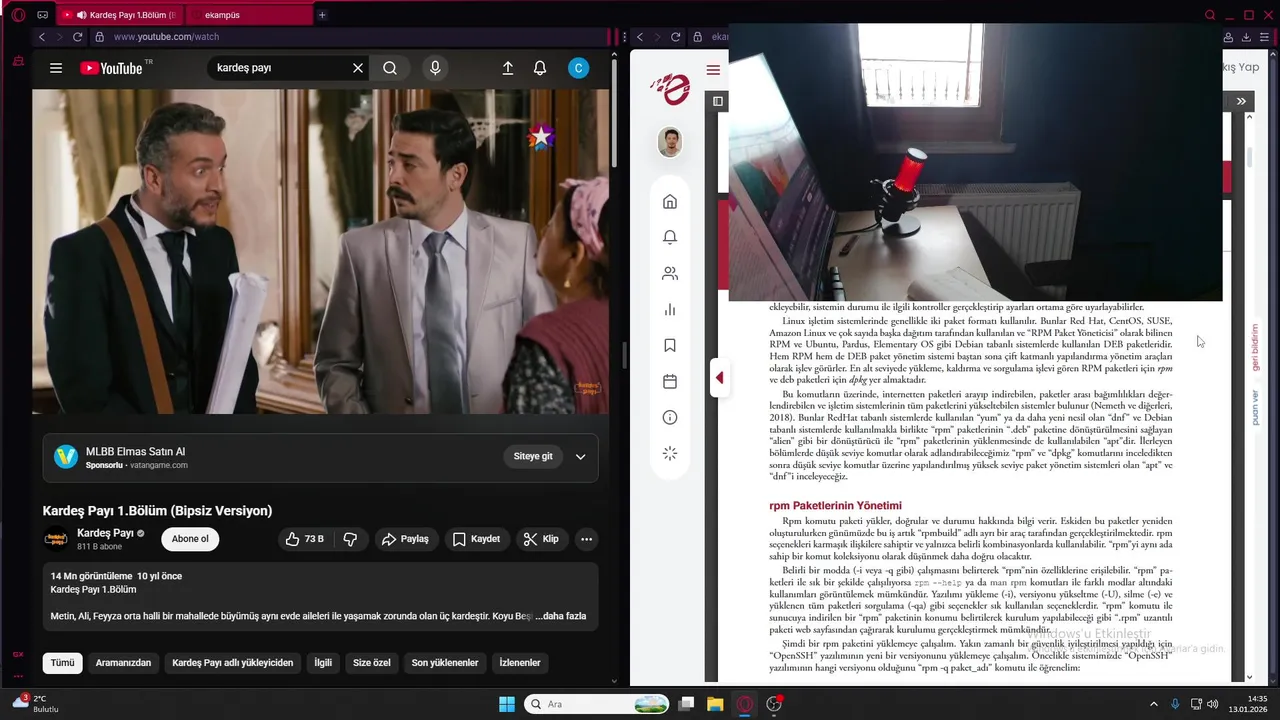Click the taskbar Ara search box
The width and height of the screenshot is (1280, 720).
pos(596,704)
